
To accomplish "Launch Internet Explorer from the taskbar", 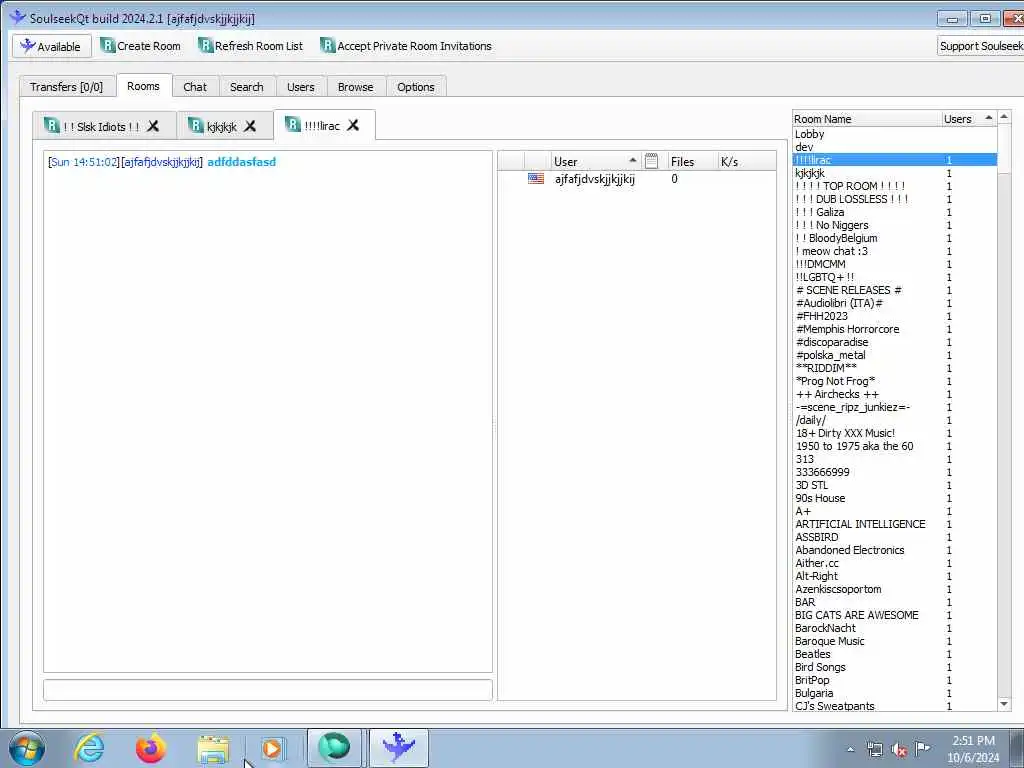I will [89, 748].
